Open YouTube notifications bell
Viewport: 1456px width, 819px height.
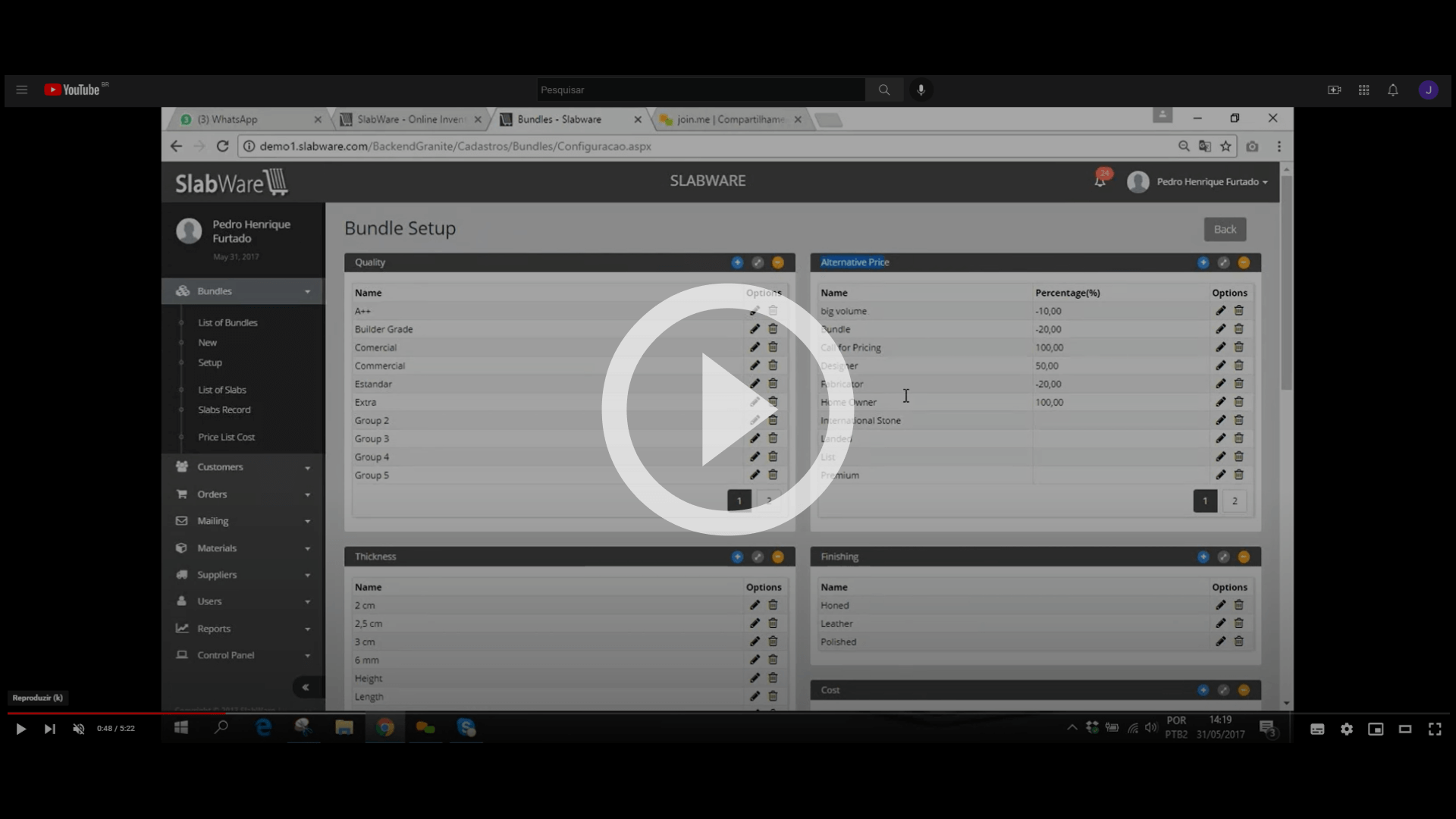click(x=1393, y=89)
